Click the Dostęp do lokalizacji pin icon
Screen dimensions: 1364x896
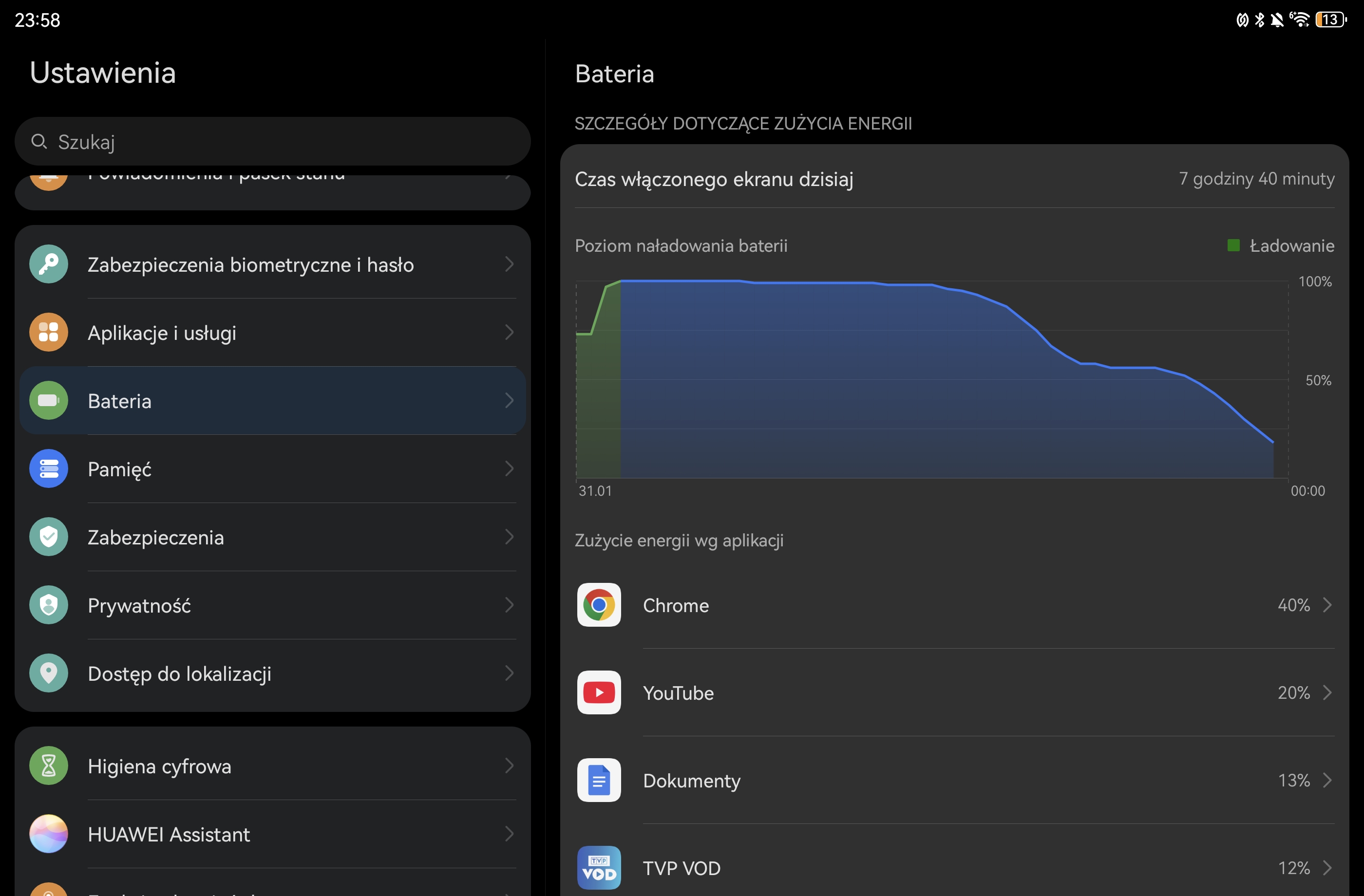49,673
